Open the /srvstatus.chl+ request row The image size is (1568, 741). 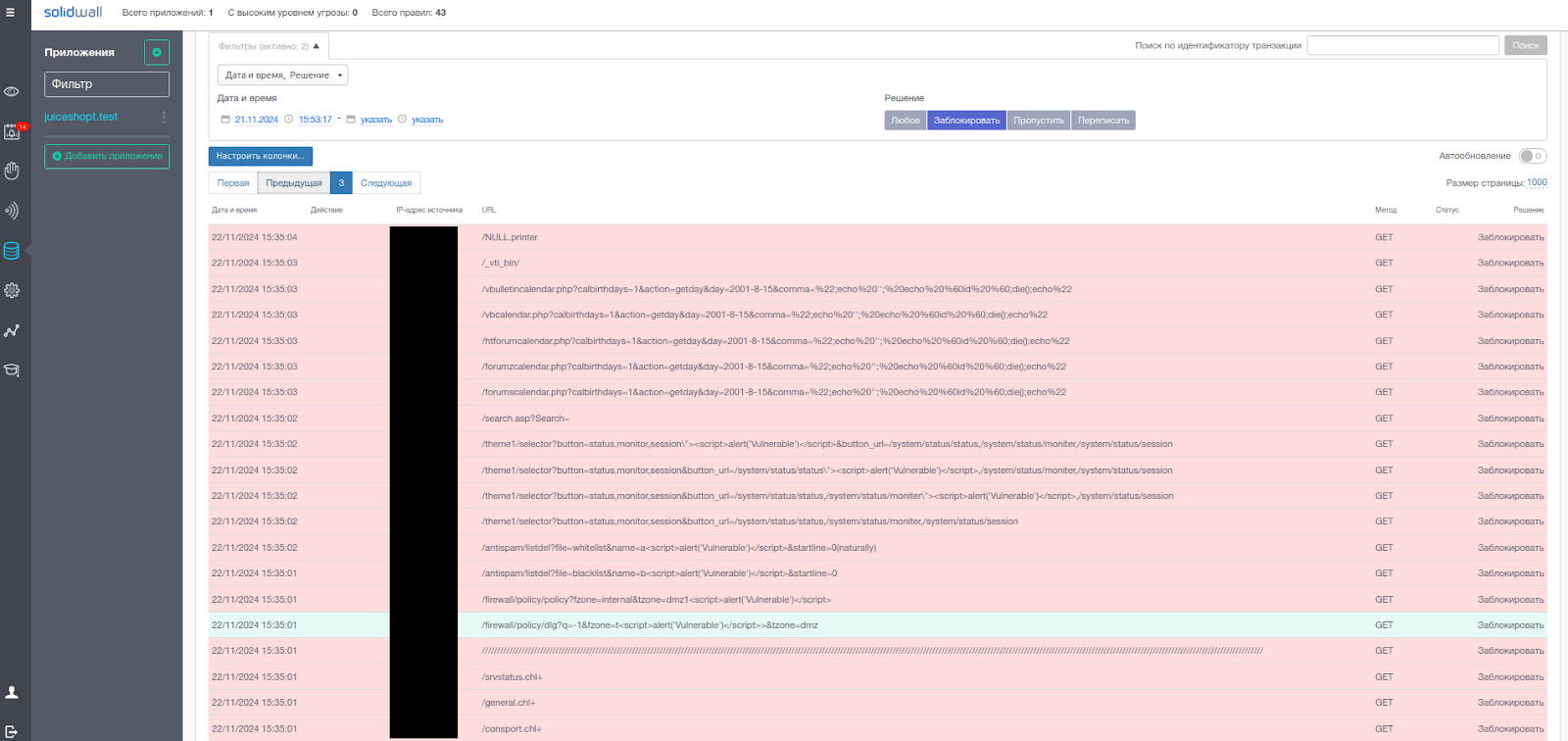click(x=878, y=677)
